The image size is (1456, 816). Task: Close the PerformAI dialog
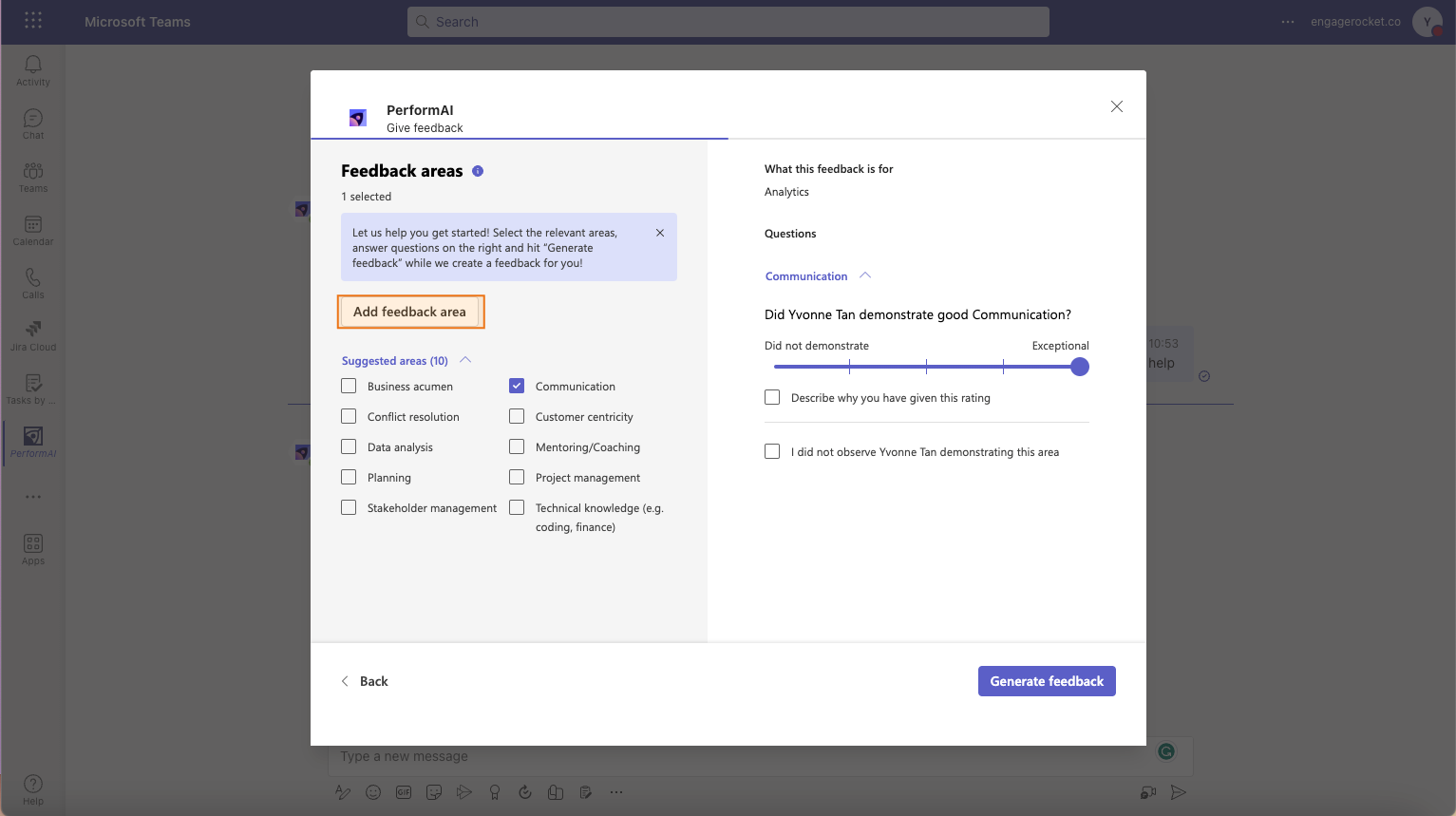coord(1117,106)
